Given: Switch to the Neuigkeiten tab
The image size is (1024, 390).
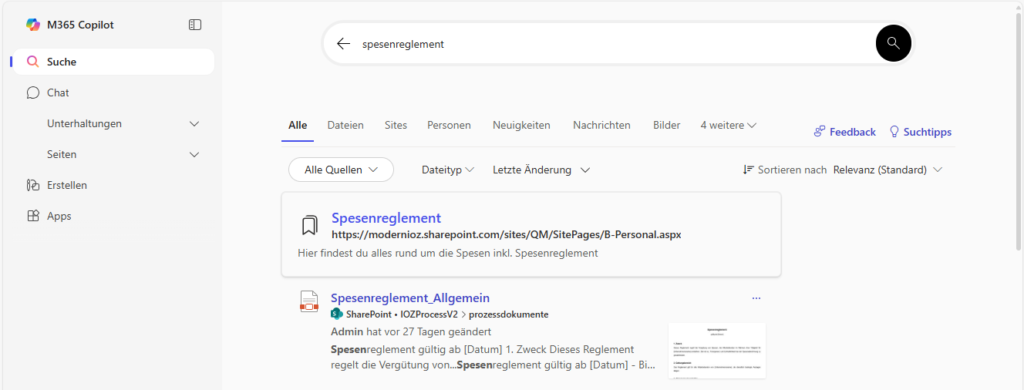Looking at the screenshot, I should pyautogui.click(x=521, y=125).
